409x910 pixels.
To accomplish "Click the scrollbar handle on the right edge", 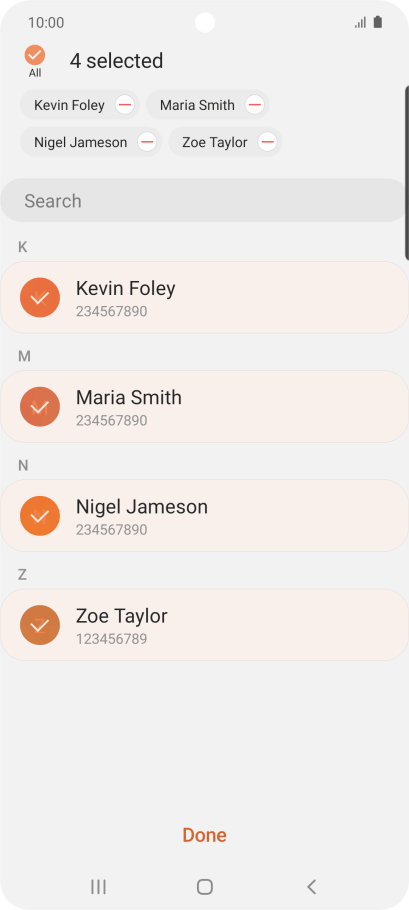I will coord(407,172).
